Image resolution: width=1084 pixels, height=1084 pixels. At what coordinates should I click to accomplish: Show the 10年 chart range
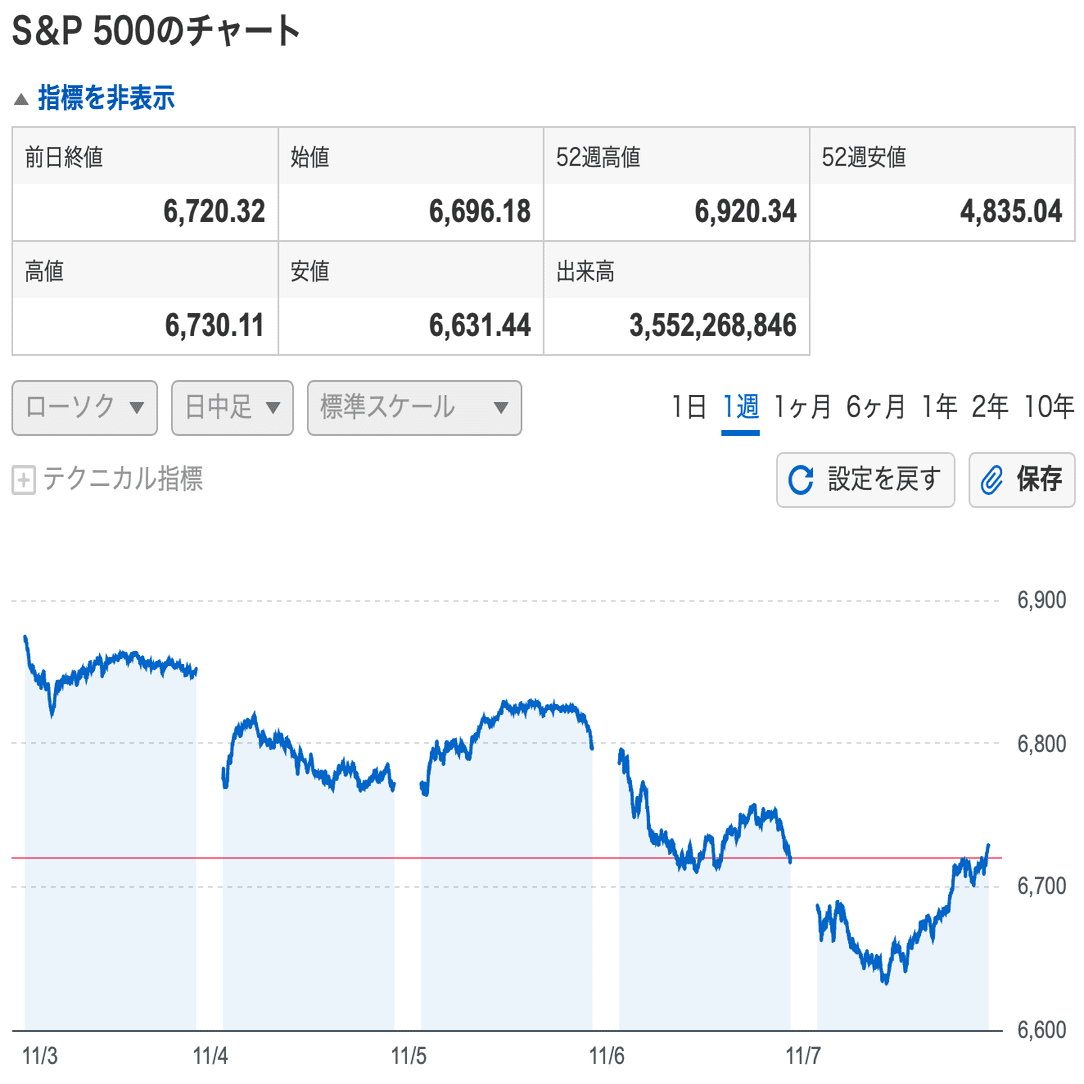[1049, 407]
